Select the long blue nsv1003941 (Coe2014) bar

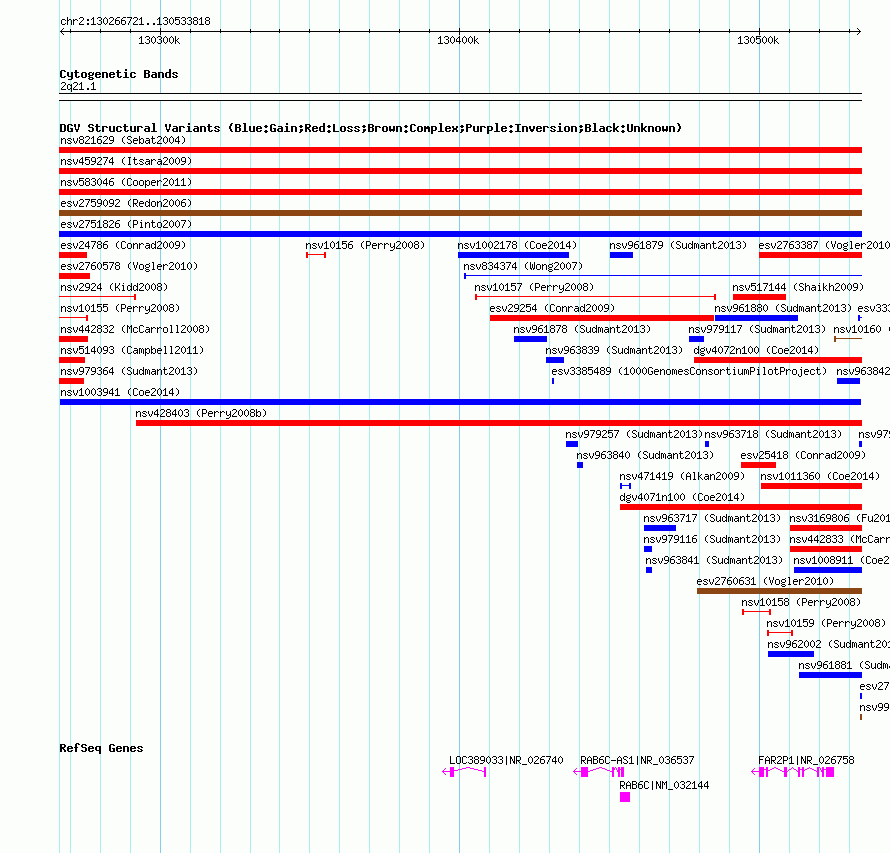[x=460, y=402]
